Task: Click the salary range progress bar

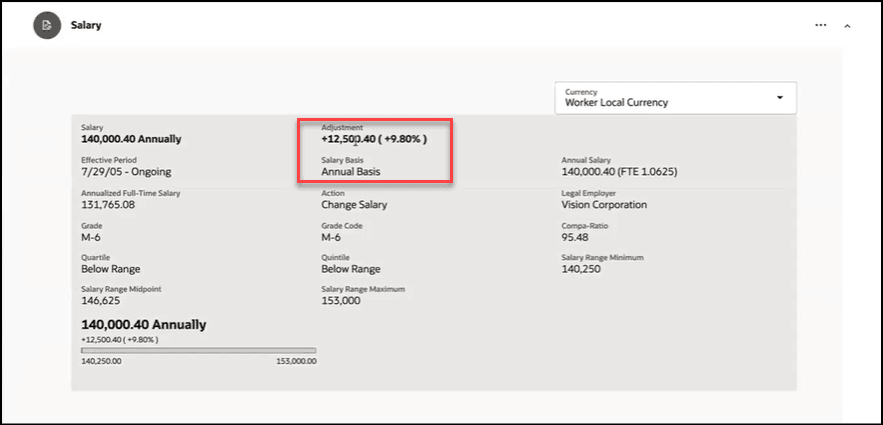Action: click(199, 350)
